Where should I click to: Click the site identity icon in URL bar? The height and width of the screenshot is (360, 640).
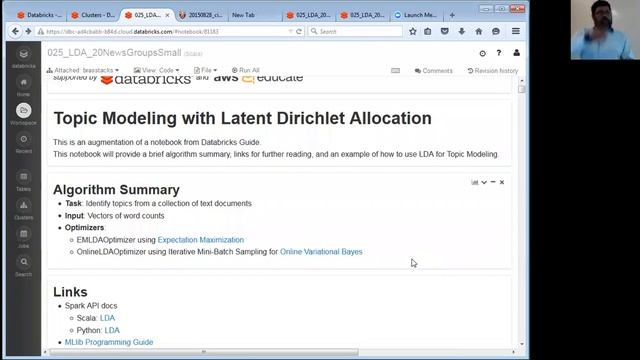pyautogui.click(x=40, y=31)
